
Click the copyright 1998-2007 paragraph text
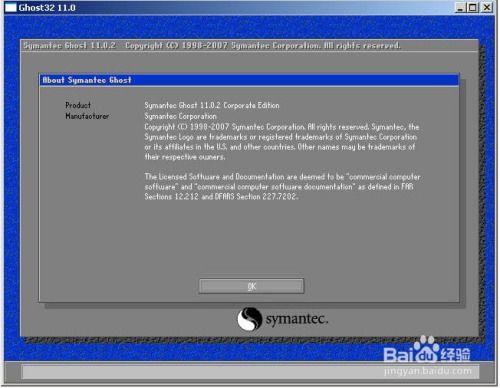point(282,142)
